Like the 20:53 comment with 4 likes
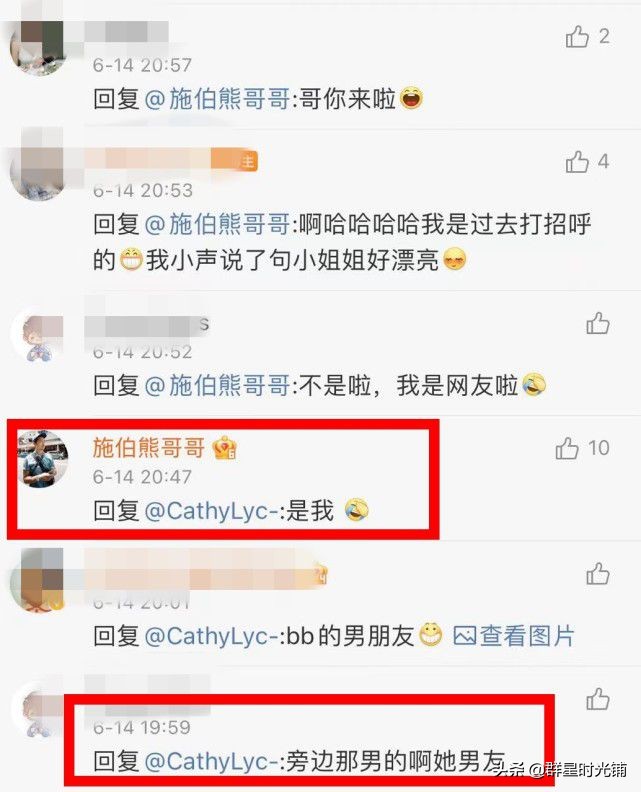The height and width of the screenshot is (792, 641). click(x=577, y=162)
